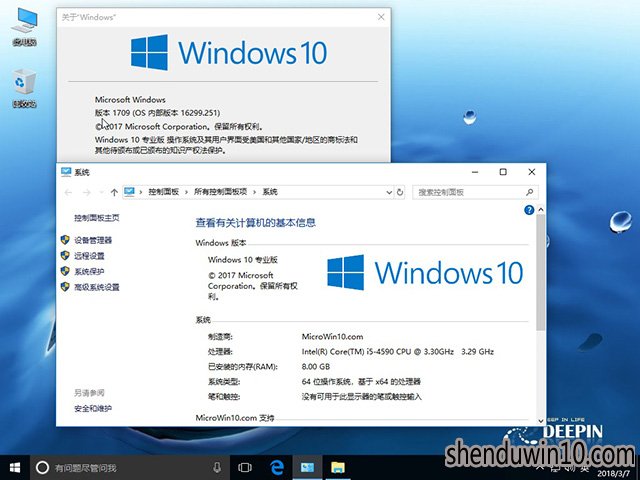Viewport: 640px width, 480px height.
Task: Select the 8.00 GB memory value
Action: coord(316,367)
